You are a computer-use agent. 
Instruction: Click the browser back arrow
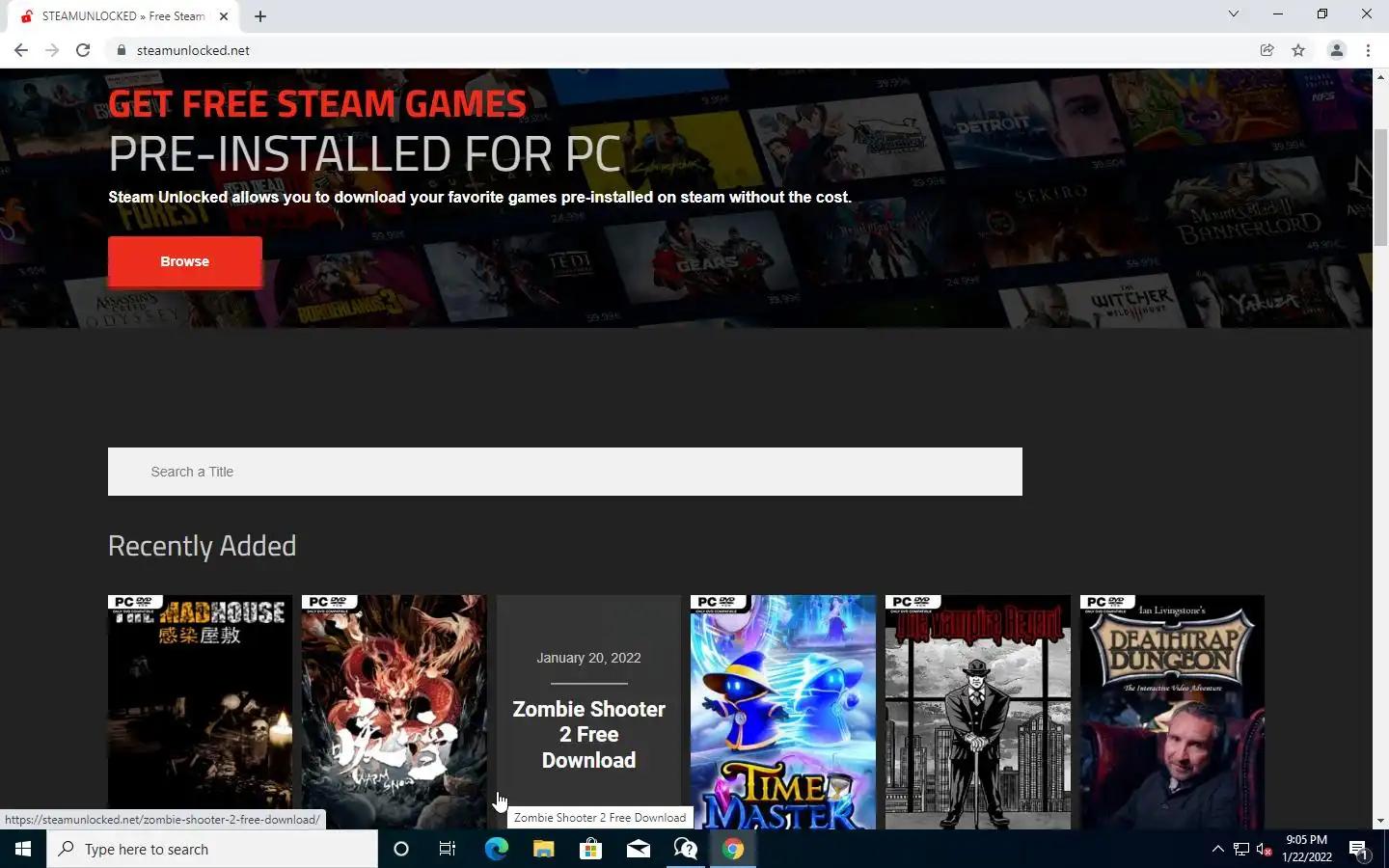coord(21,50)
